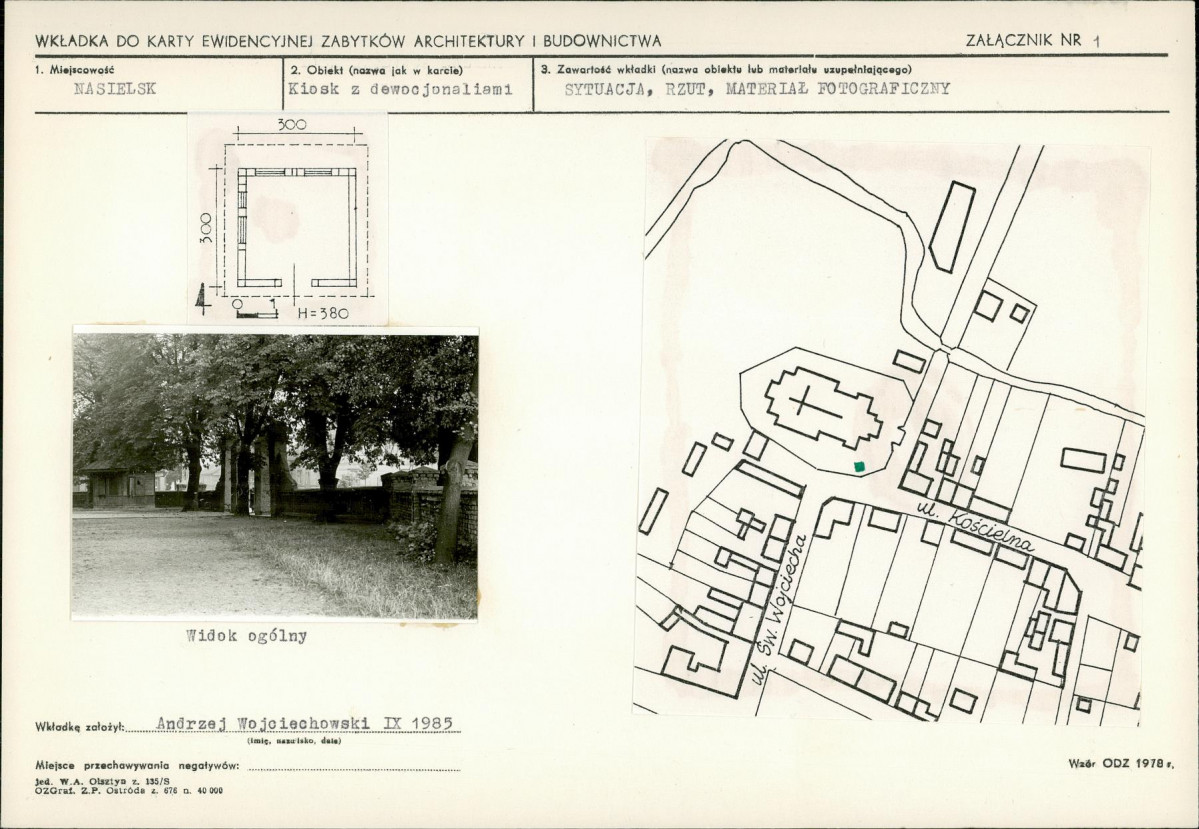Click the top '300' dimension on floor plan
The height and width of the screenshot is (829, 1199).
[291, 124]
